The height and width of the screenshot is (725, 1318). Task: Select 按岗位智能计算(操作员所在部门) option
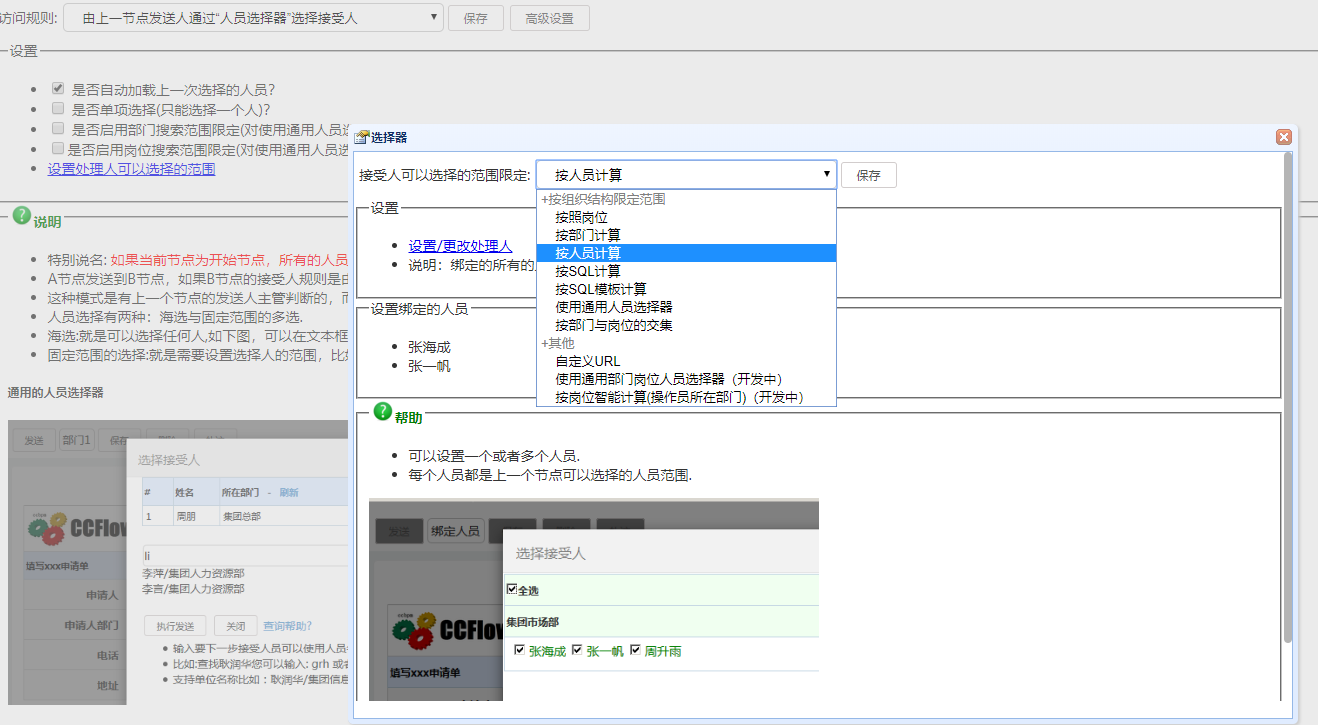(686, 397)
